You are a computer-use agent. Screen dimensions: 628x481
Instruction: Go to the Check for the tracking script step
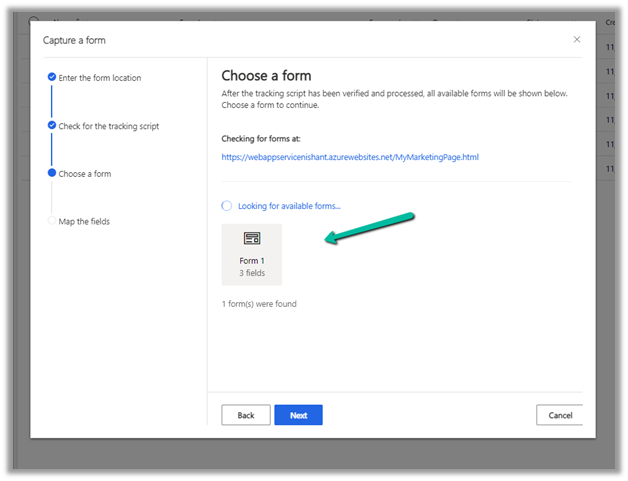[x=109, y=126]
